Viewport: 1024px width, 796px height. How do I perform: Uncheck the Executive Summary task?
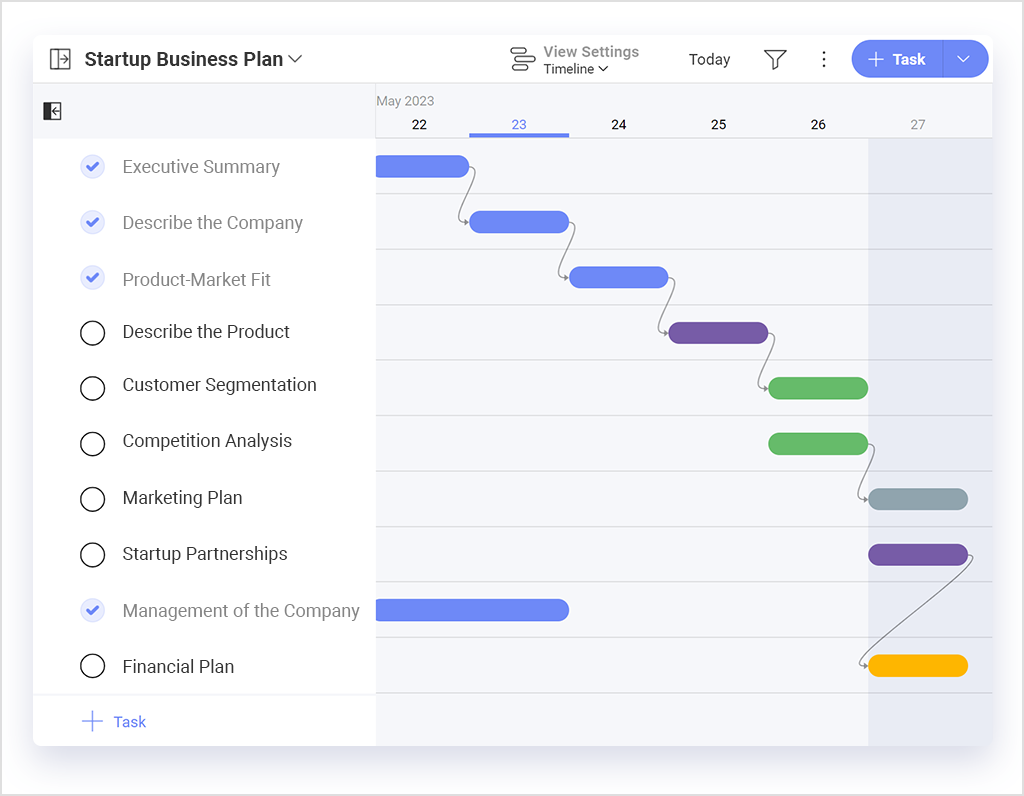[x=92, y=167]
